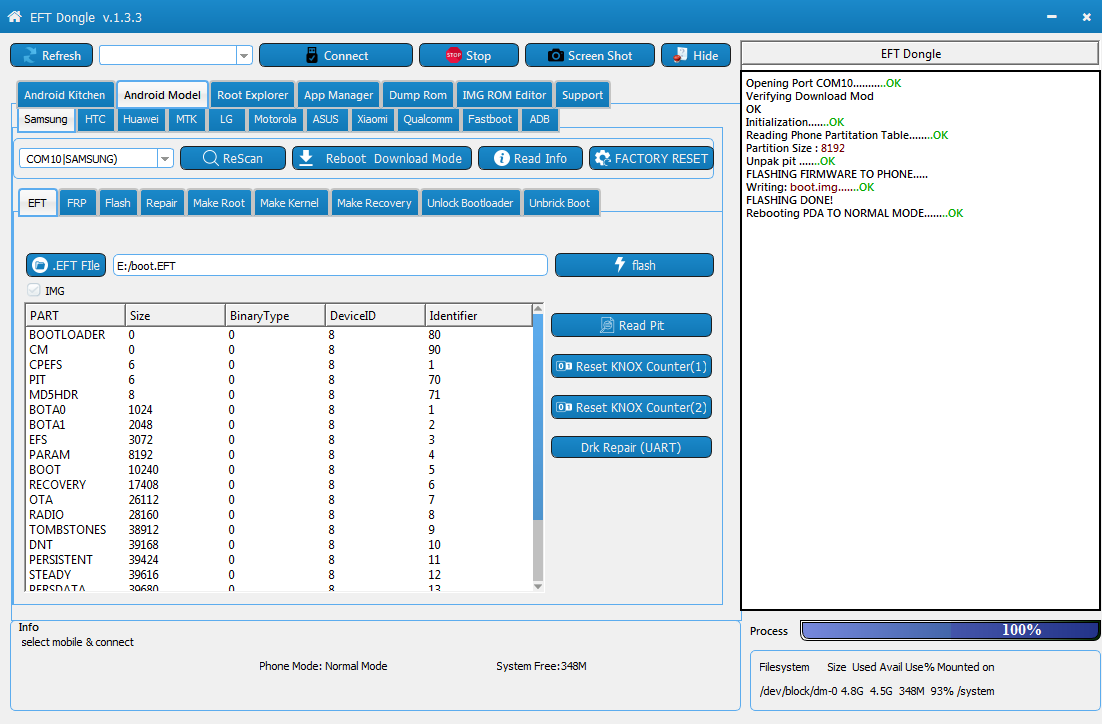
Task: Select the PARAM partition row
Action: pos(279,455)
